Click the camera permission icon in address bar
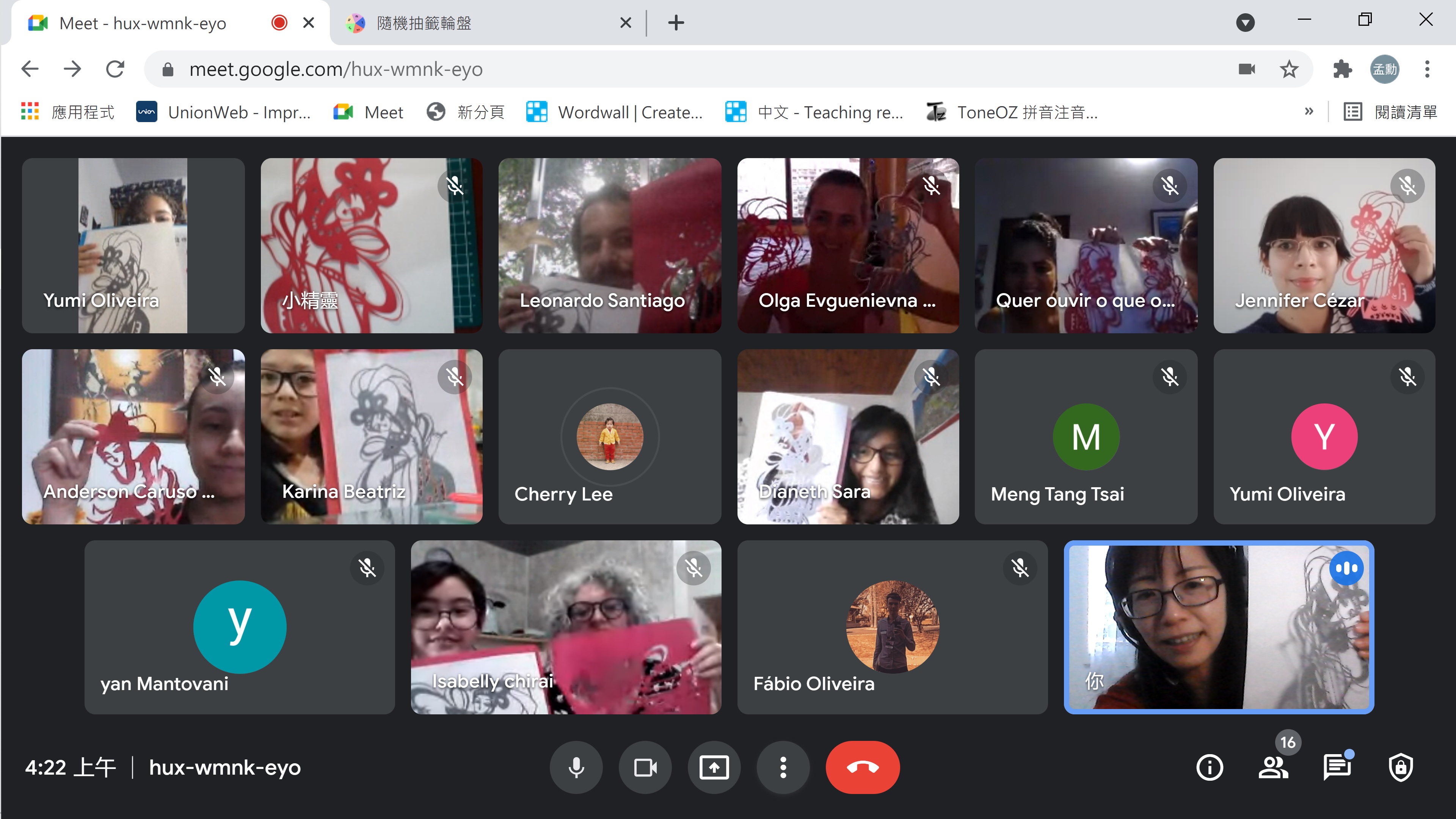 (1246, 69)
